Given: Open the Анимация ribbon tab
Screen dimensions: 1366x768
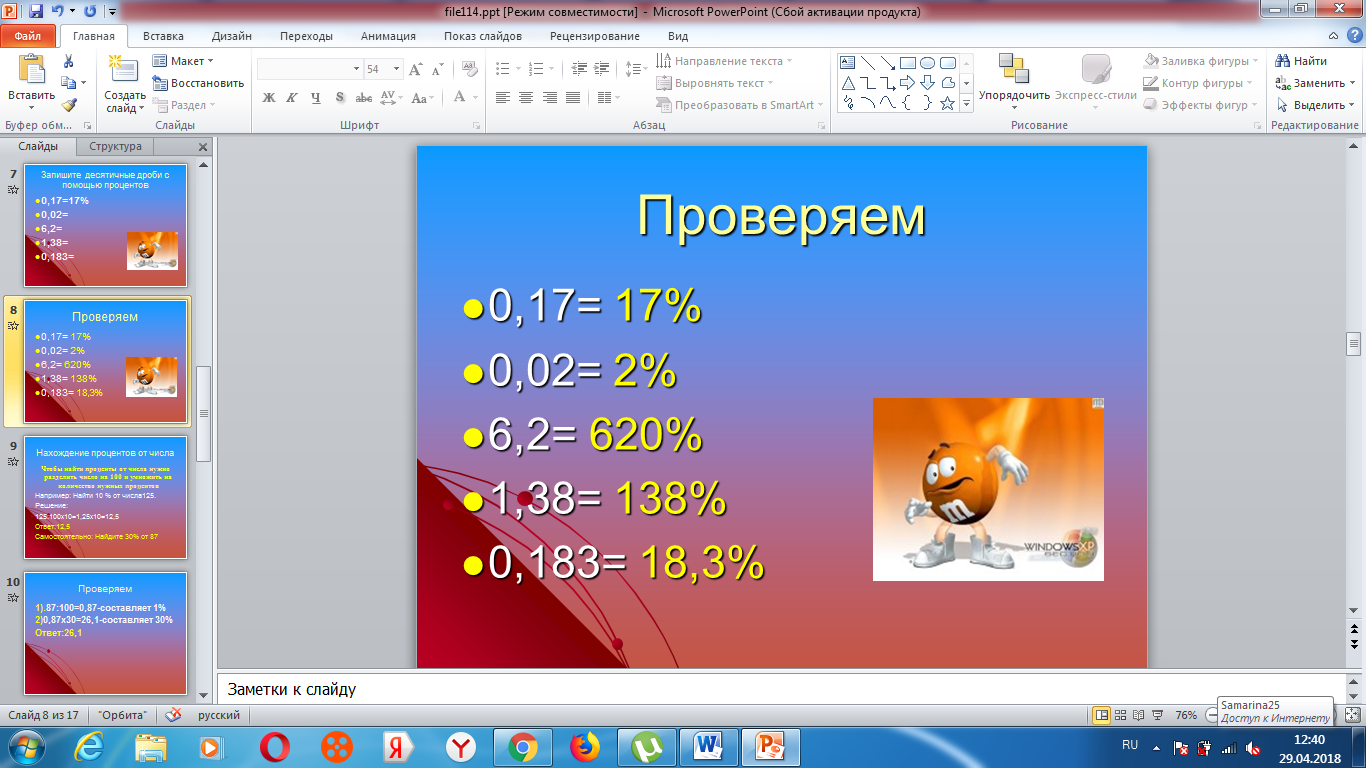Looking at the screenshot, I should click(x=389, y=36).
